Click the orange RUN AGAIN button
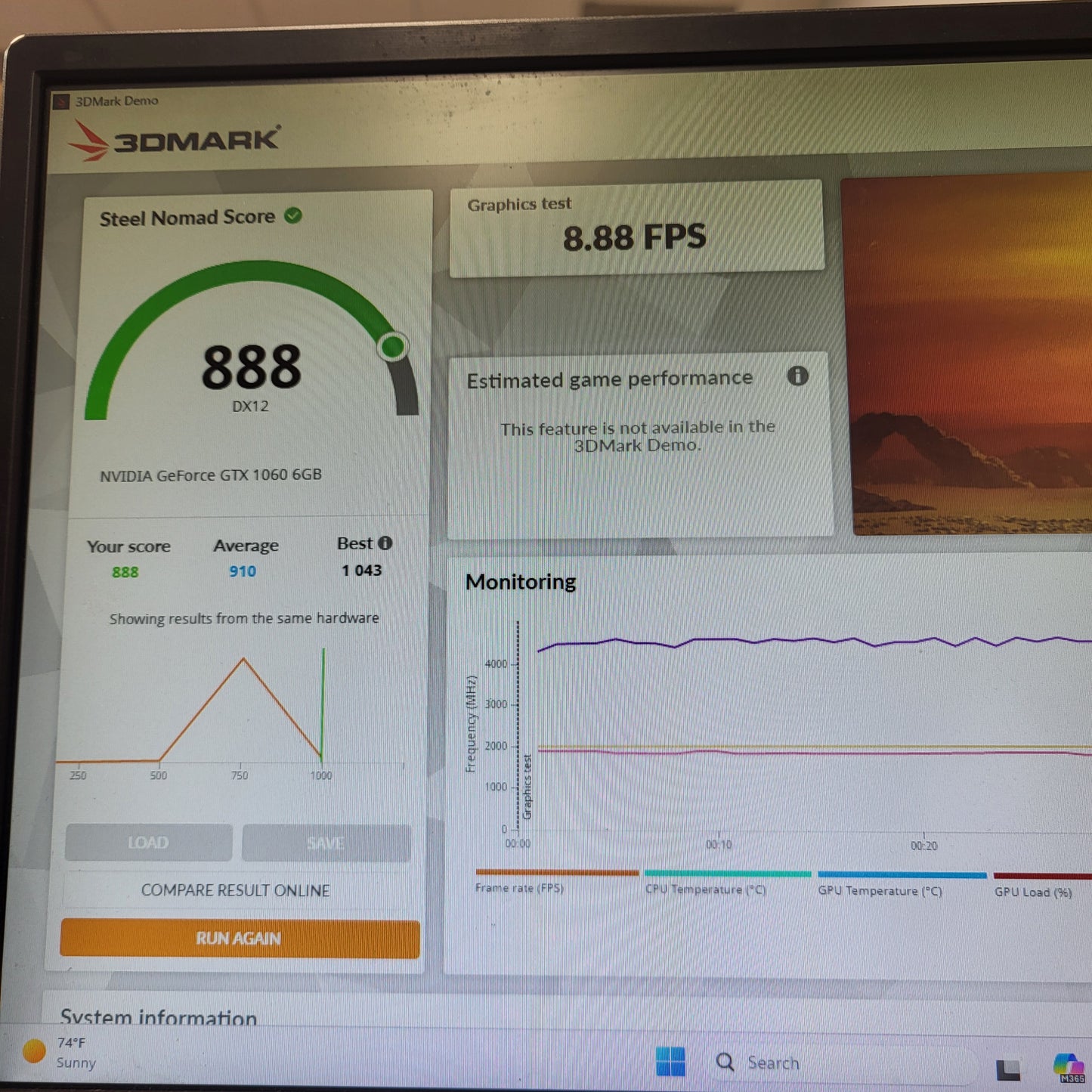 [x=240, y=939]
